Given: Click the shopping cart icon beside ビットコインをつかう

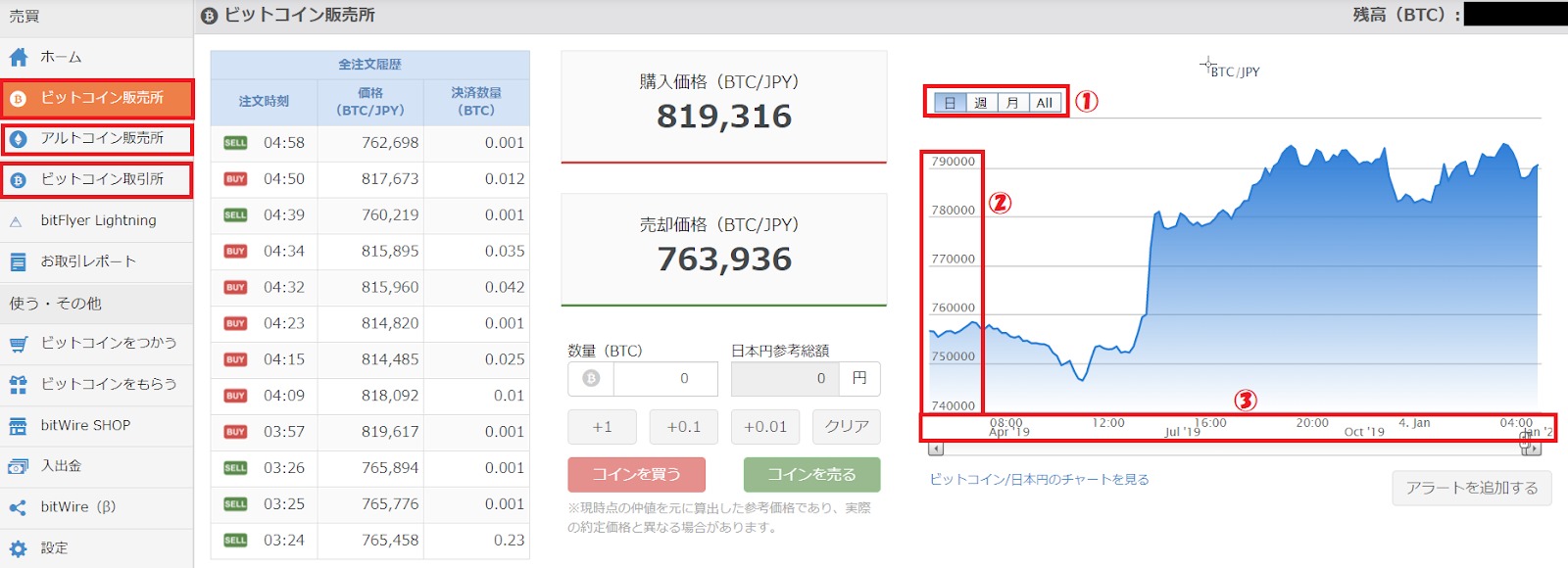Looking at the screenshot, I should coord(18,344).
